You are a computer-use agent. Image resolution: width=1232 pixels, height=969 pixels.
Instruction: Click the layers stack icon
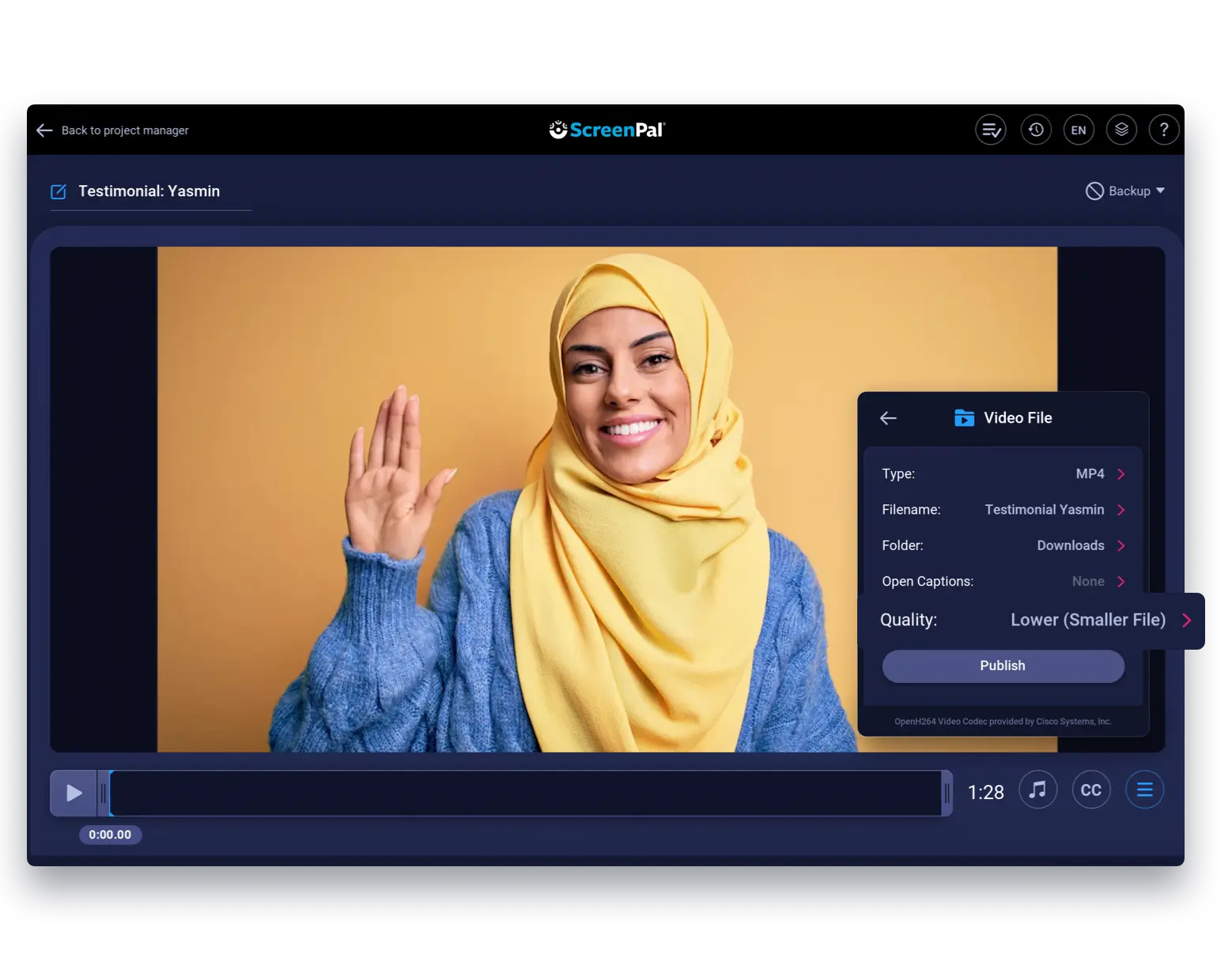1121,130
